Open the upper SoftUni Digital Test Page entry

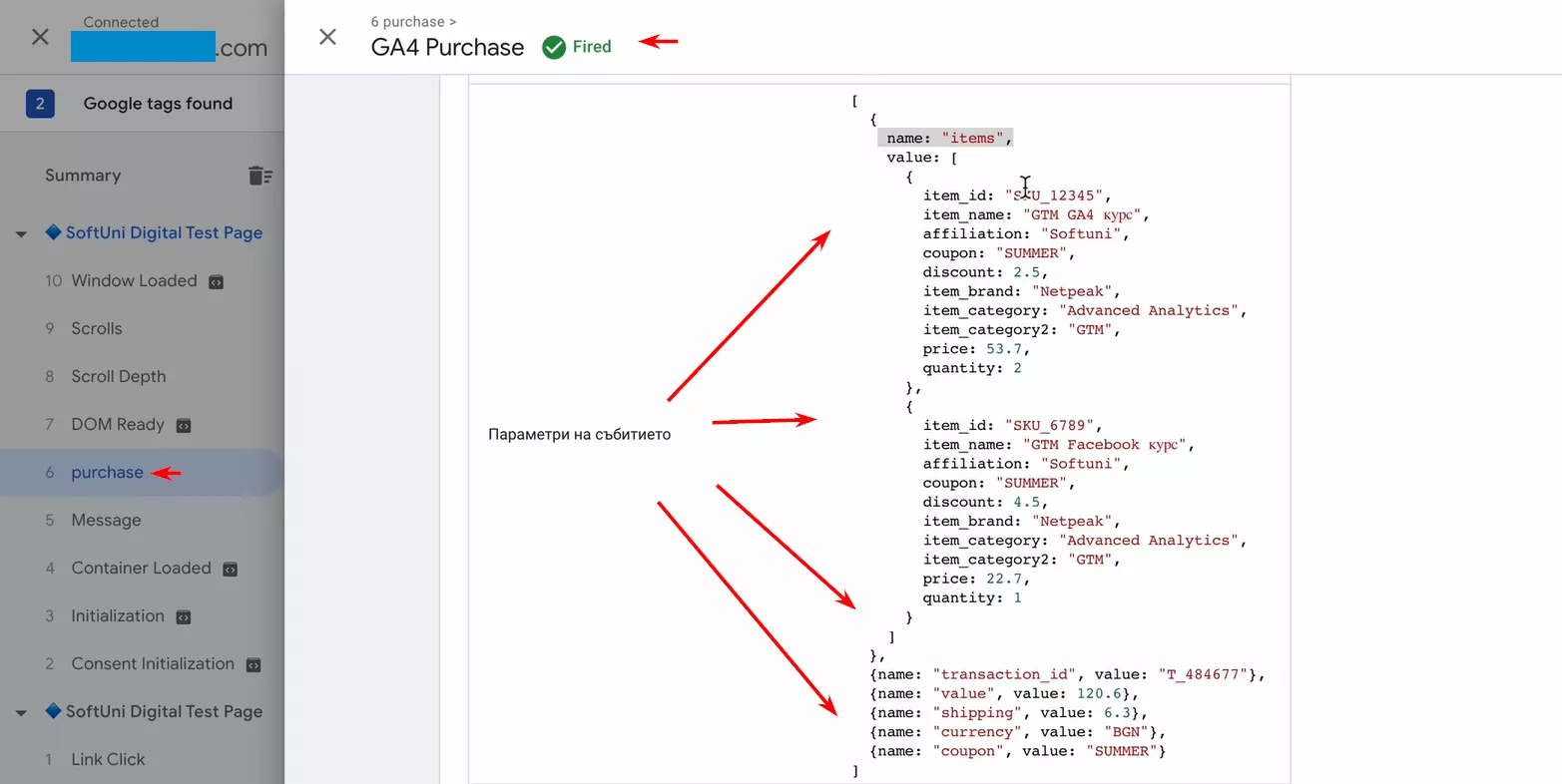point(164,232)
